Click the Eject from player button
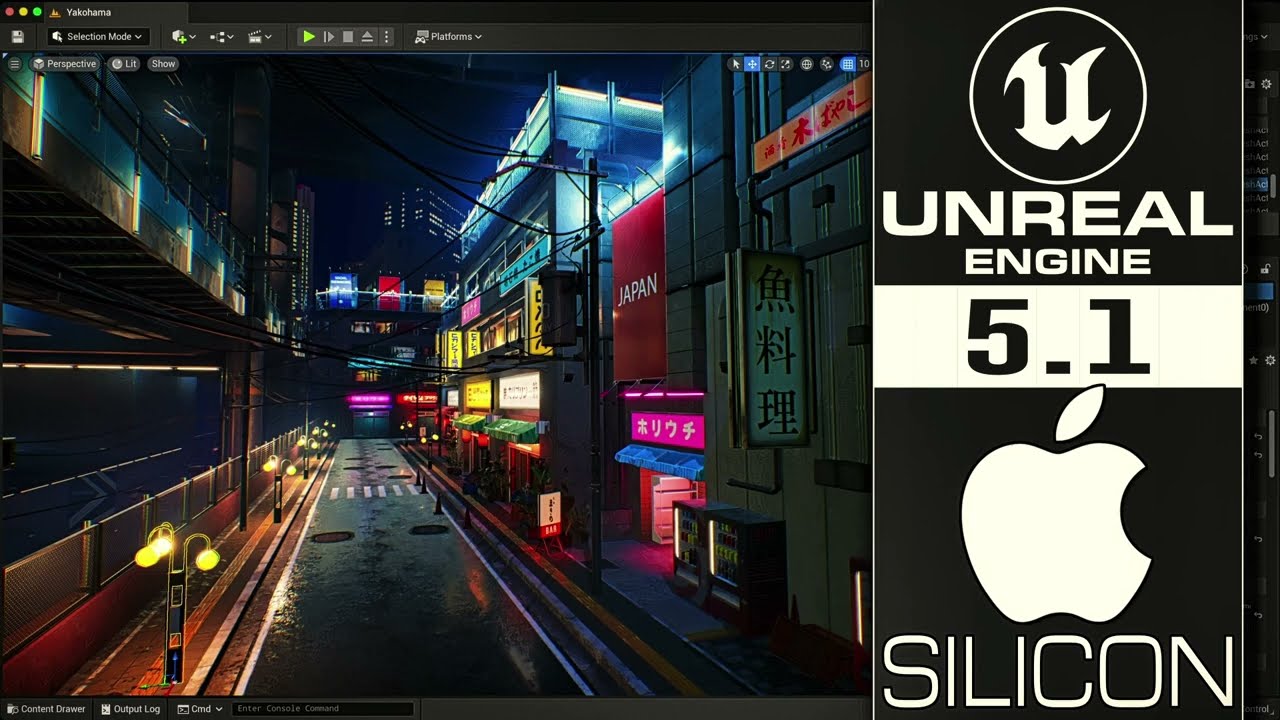 click(x=367, y=37)
